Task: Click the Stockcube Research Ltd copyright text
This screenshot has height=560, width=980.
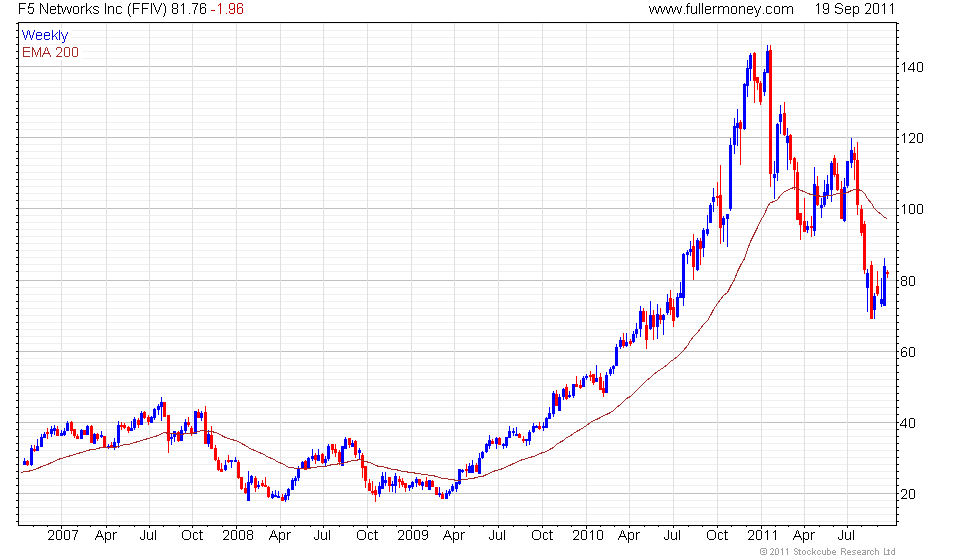Action: click(x=828, y=552)
